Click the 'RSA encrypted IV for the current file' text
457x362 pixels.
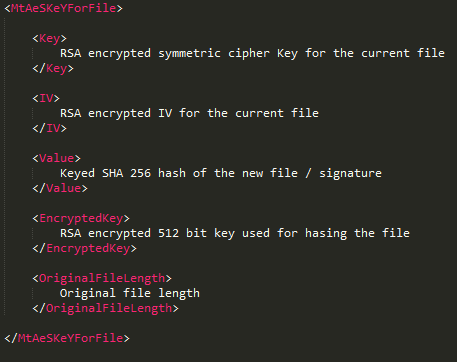(189, 113)
